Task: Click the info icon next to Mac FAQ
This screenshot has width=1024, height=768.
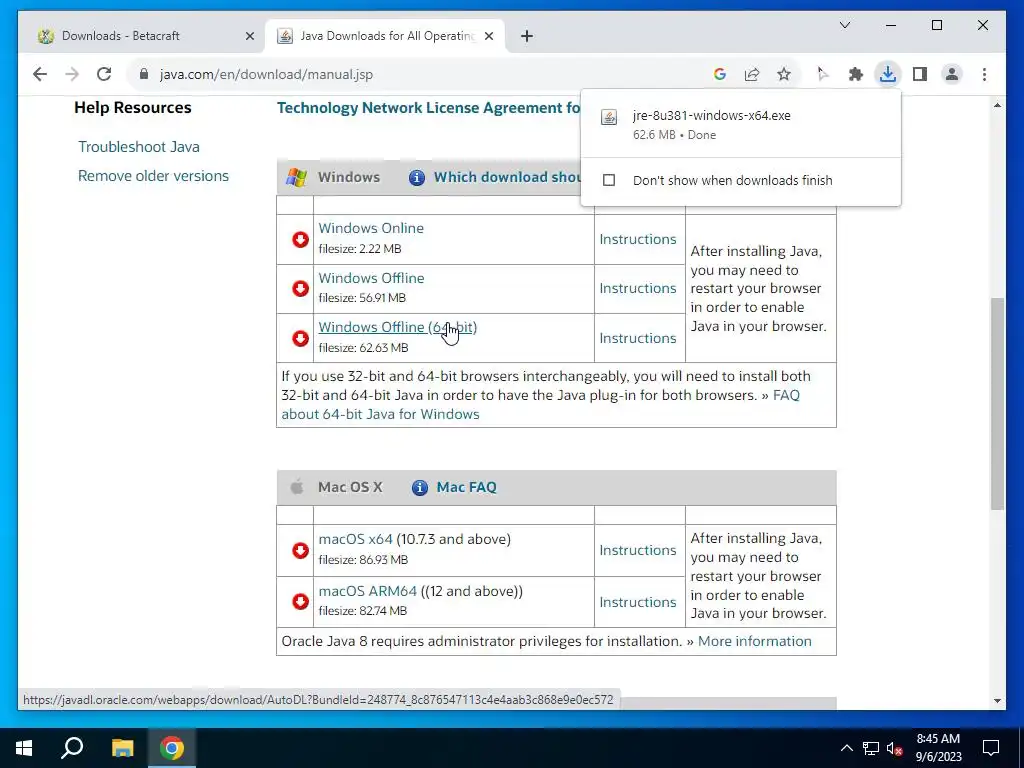Action: [419, 487]
